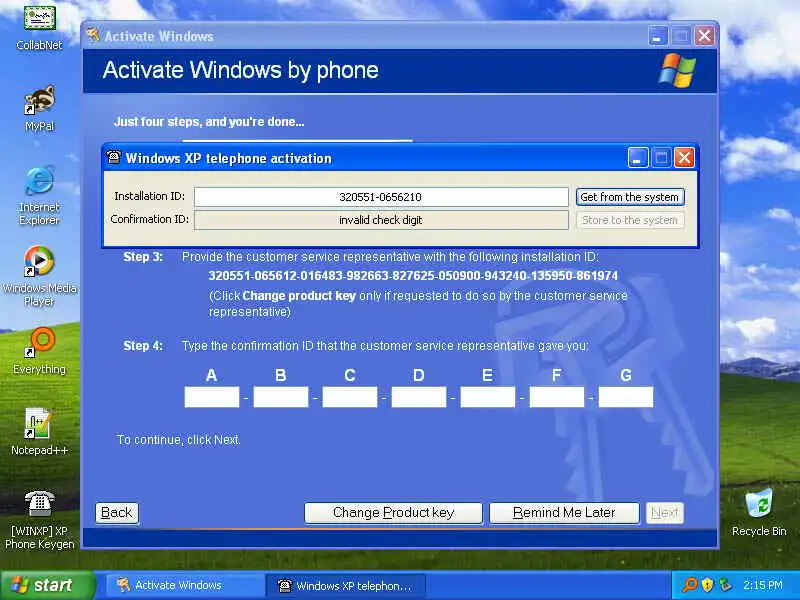The image size is (800, 600).
Task: Click the telephone icon in the keygen title bar
Action: [113, 157]
